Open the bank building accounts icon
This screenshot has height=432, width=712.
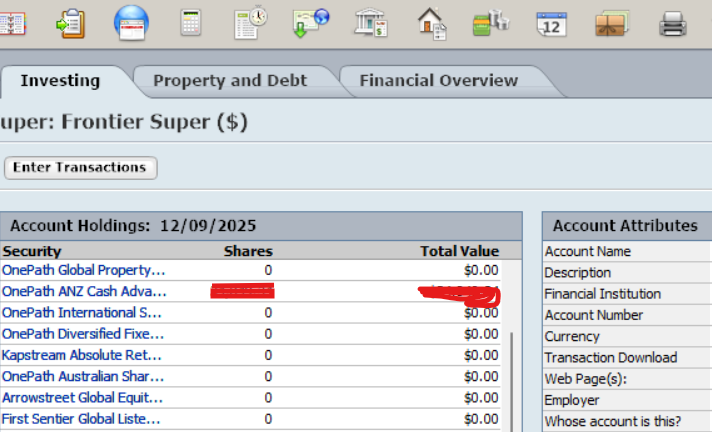pos(371,23)
